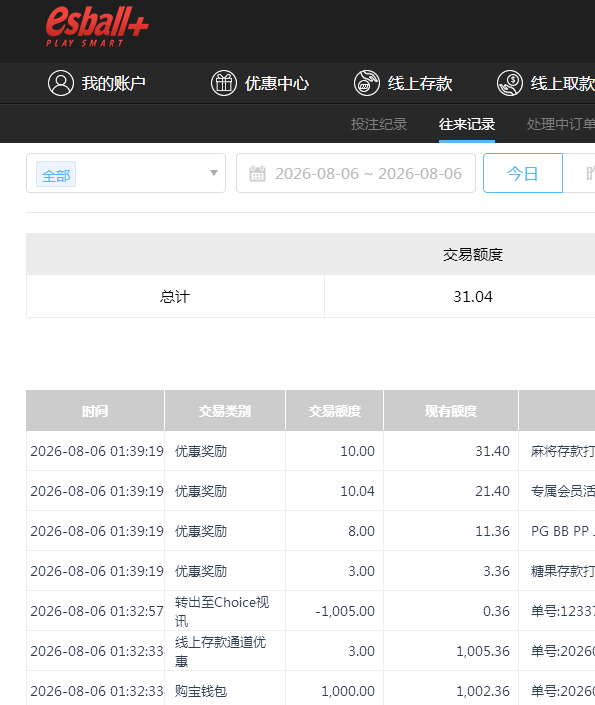Click the 转出至Choice视讯 transaction type
Viewport: 595px width, 705px height.
pos(222,611)
